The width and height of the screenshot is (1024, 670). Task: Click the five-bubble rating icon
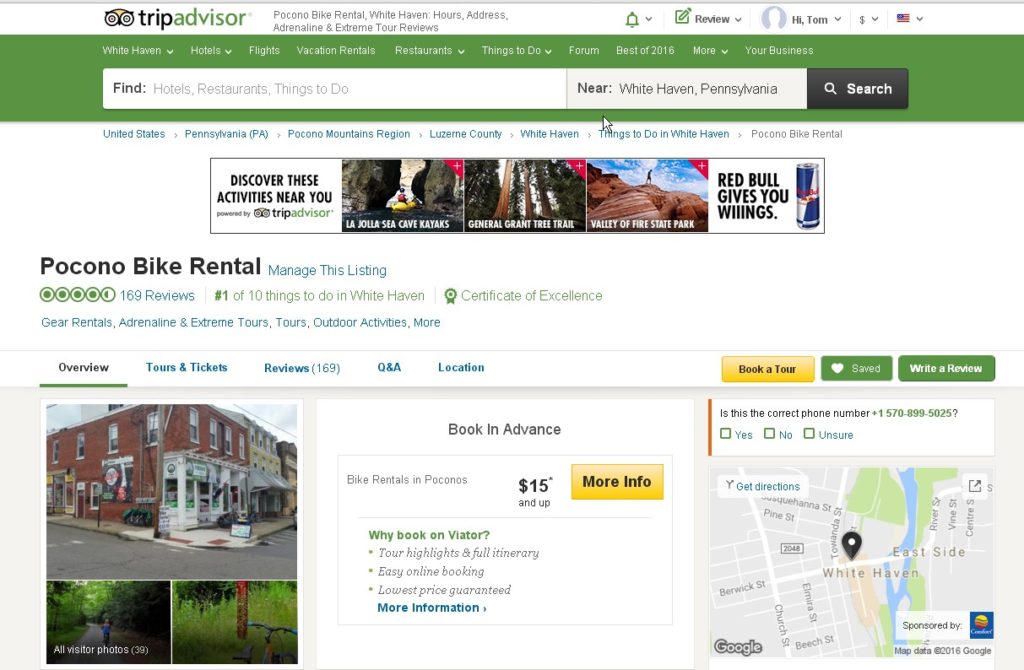pyautogui.click(x=77, y=295)
